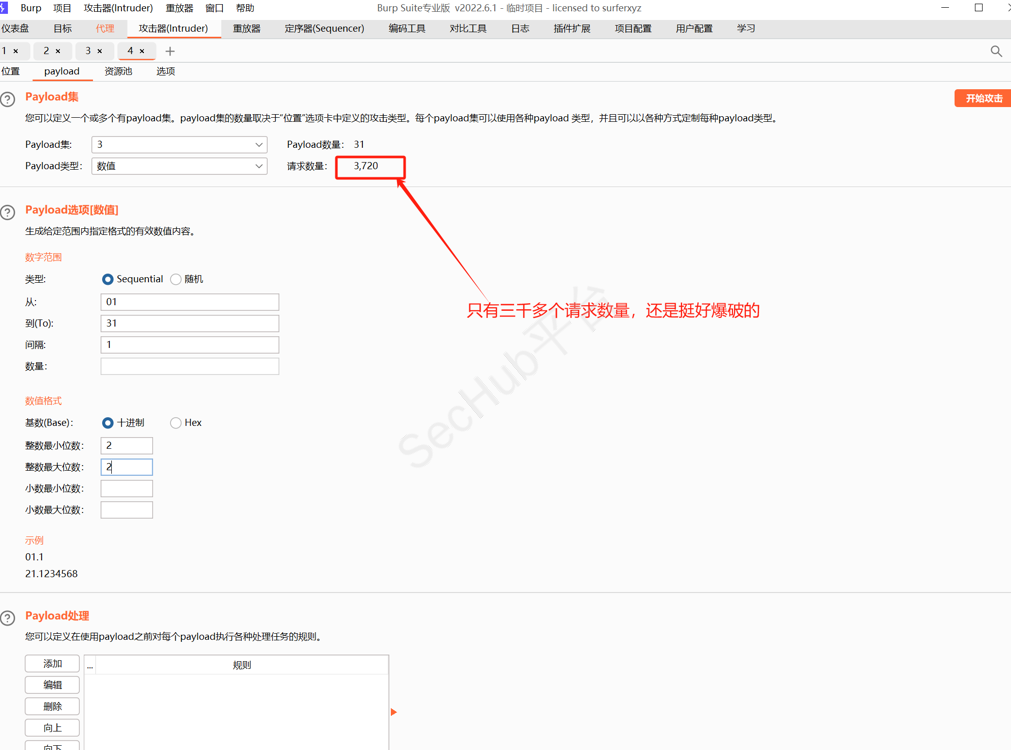Click the 整数最小位数 input field
The height and width of the screenshot is (750, 1011).
pos(126,445)
